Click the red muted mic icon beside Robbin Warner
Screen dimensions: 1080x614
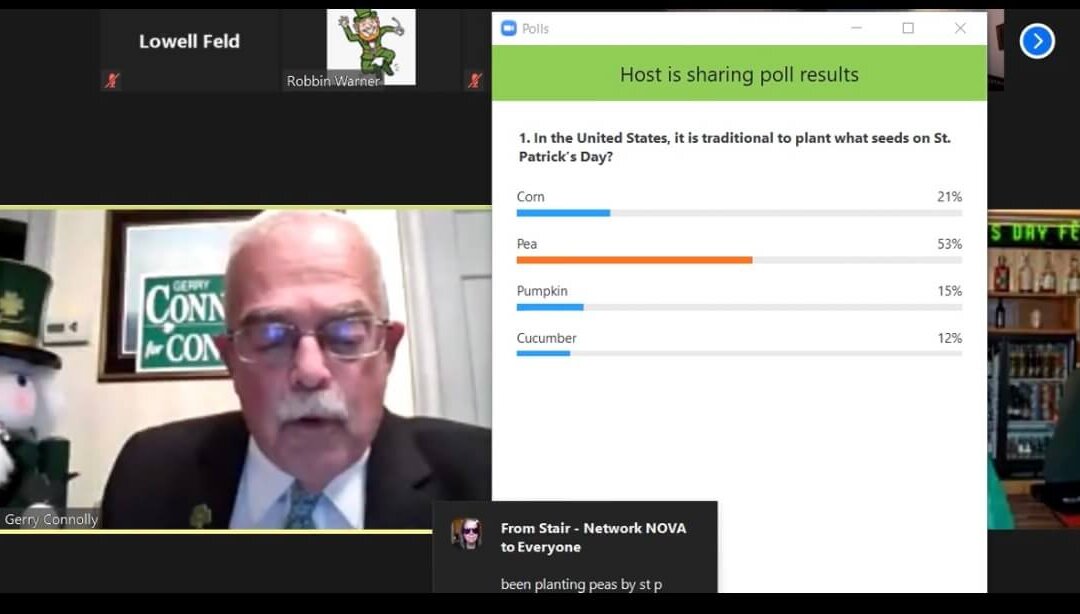click(474, 81)
